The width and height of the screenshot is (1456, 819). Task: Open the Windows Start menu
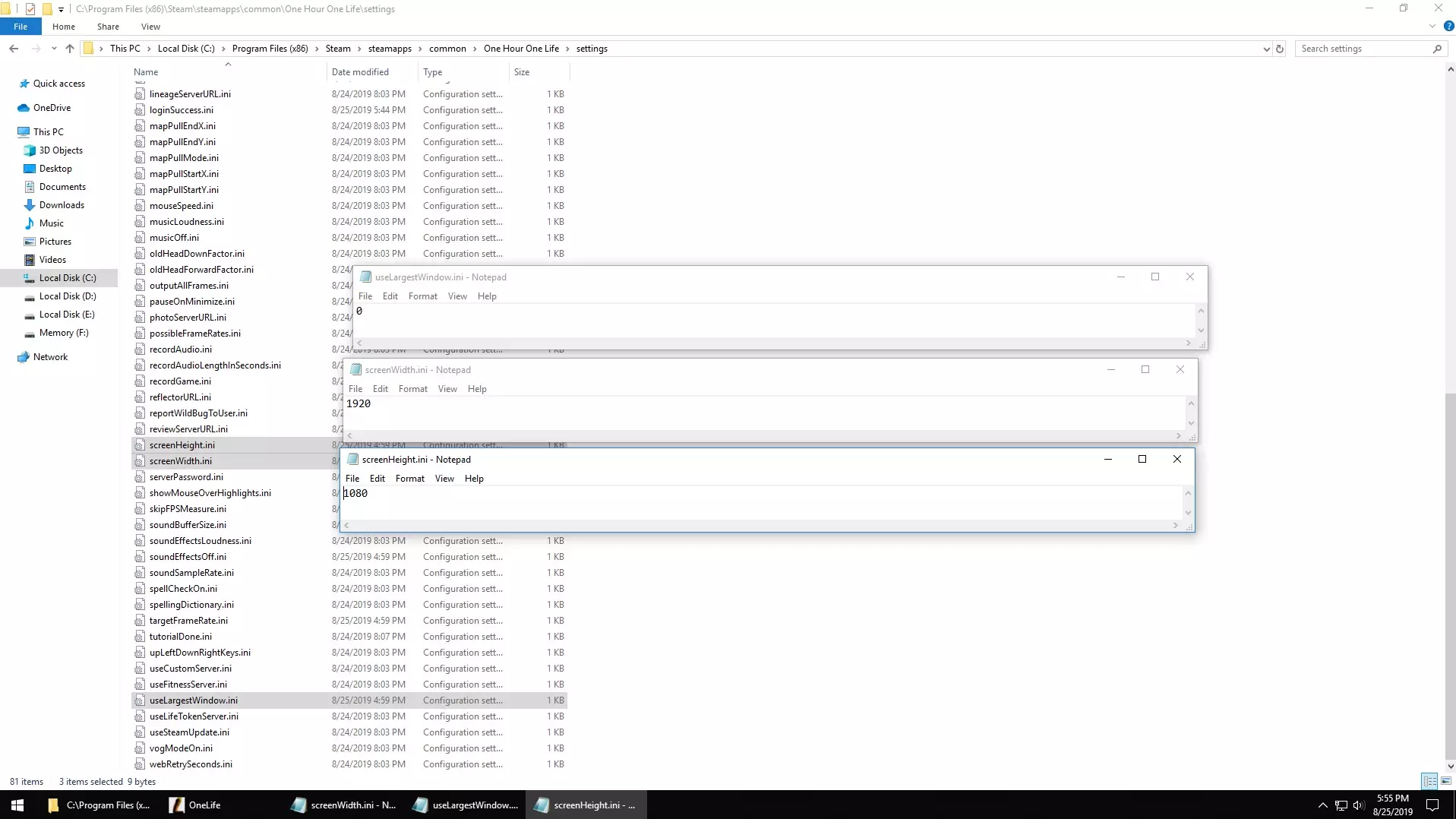point(17,805)
